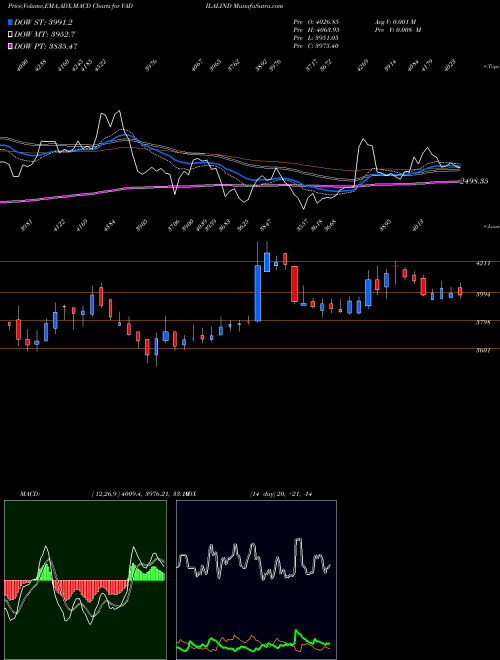Click the chart title 'Price,Volume,EMA,ADX,MACD Charts for VAD'
This screenshot has height=660, width=500.
pos(69,6)
